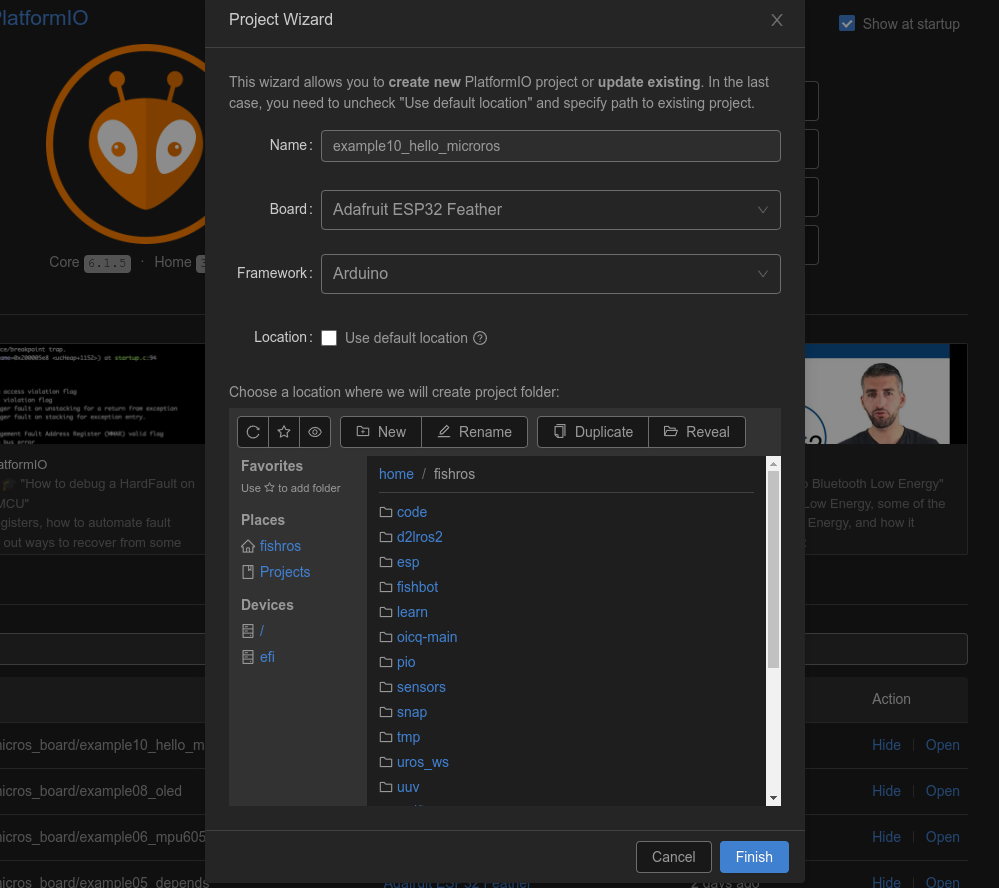The image size is (999, 888).
Task: Click the home icon next to fishros
Action: 249,546
